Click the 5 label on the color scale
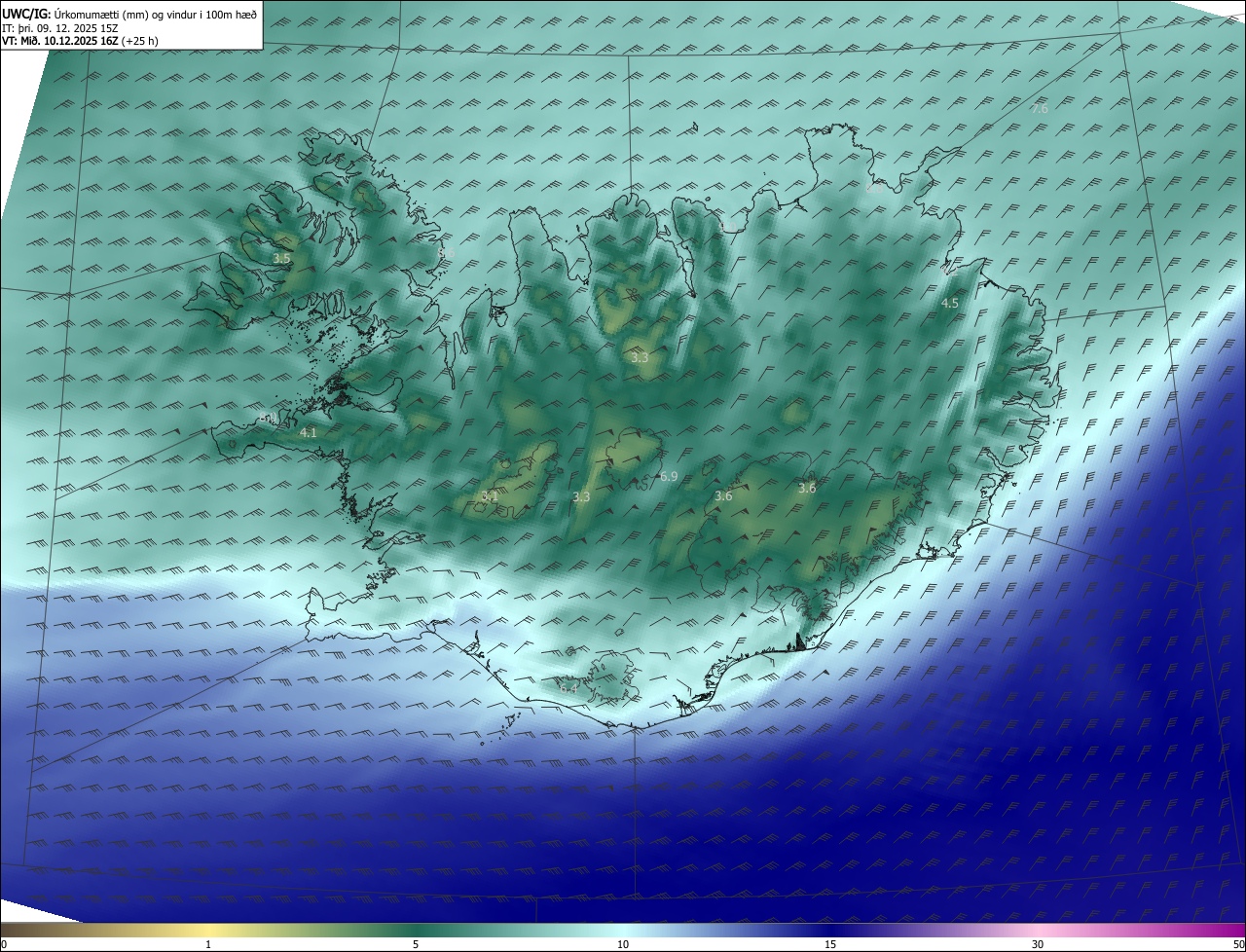The width and height of the screenshot is (1246, 952). coord(416,944)
